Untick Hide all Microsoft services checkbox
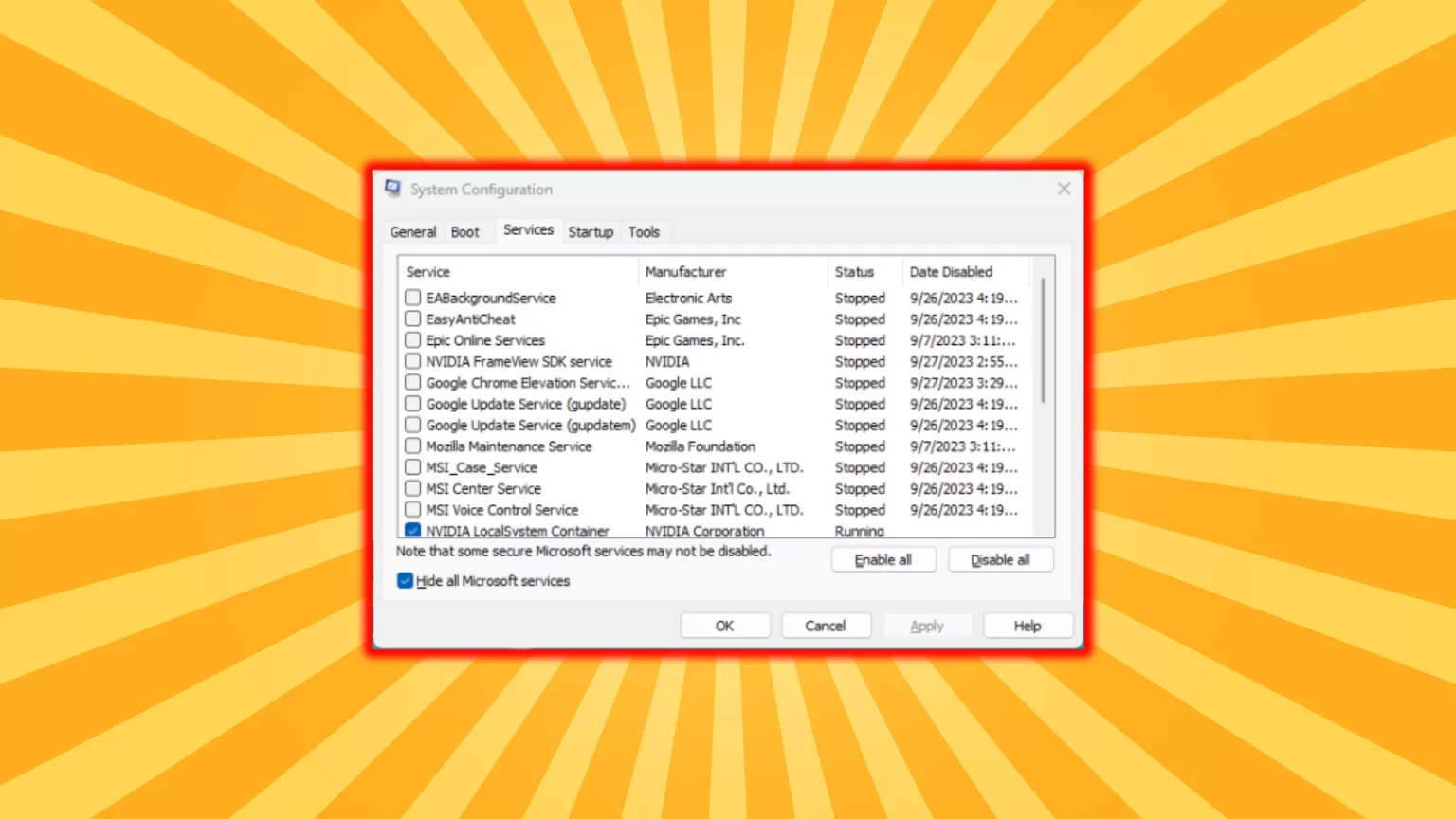The width and height of the screenshot is (1456, 819). pos(405,581)
